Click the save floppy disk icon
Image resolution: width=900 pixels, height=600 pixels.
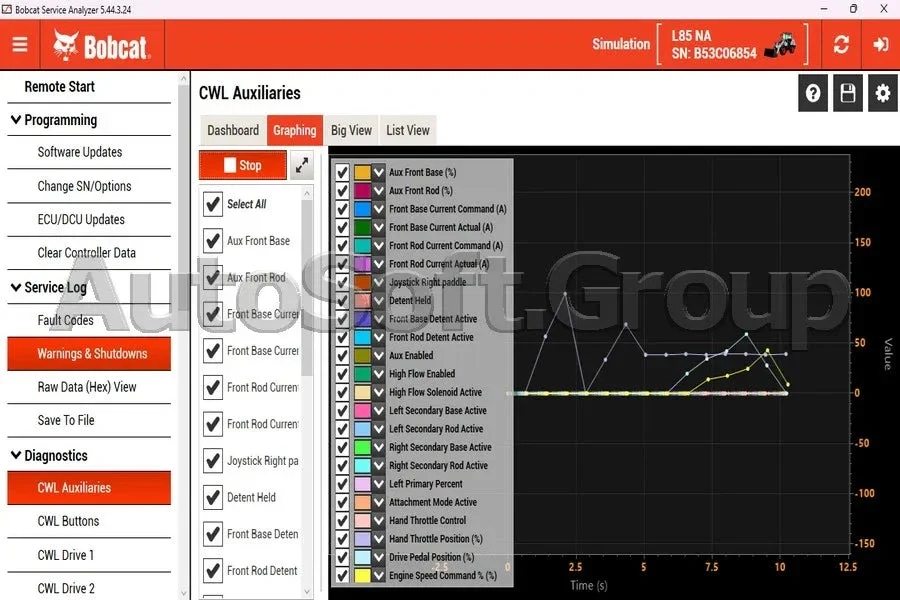click(848, 93)
